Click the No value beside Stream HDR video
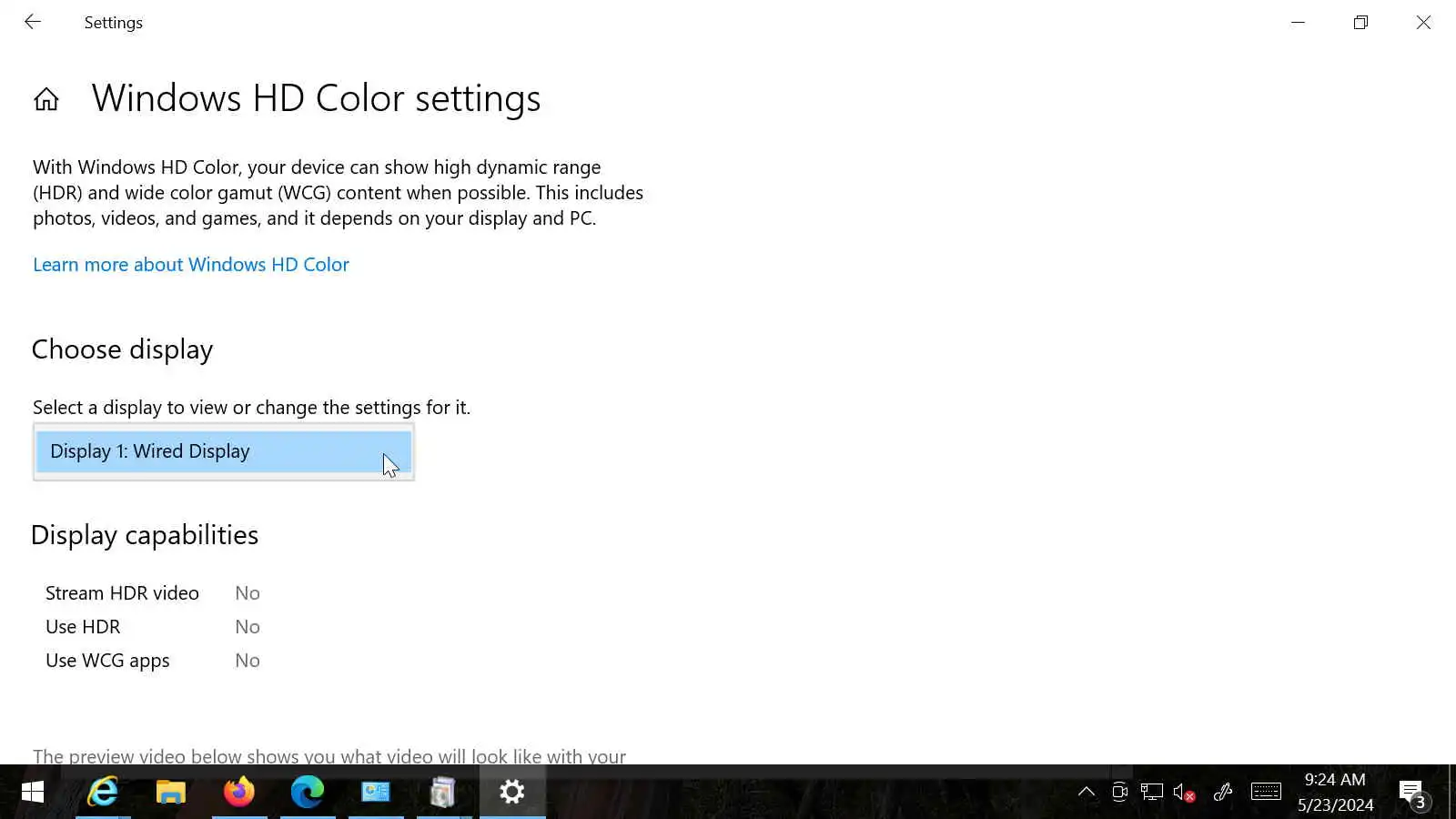 248,593
